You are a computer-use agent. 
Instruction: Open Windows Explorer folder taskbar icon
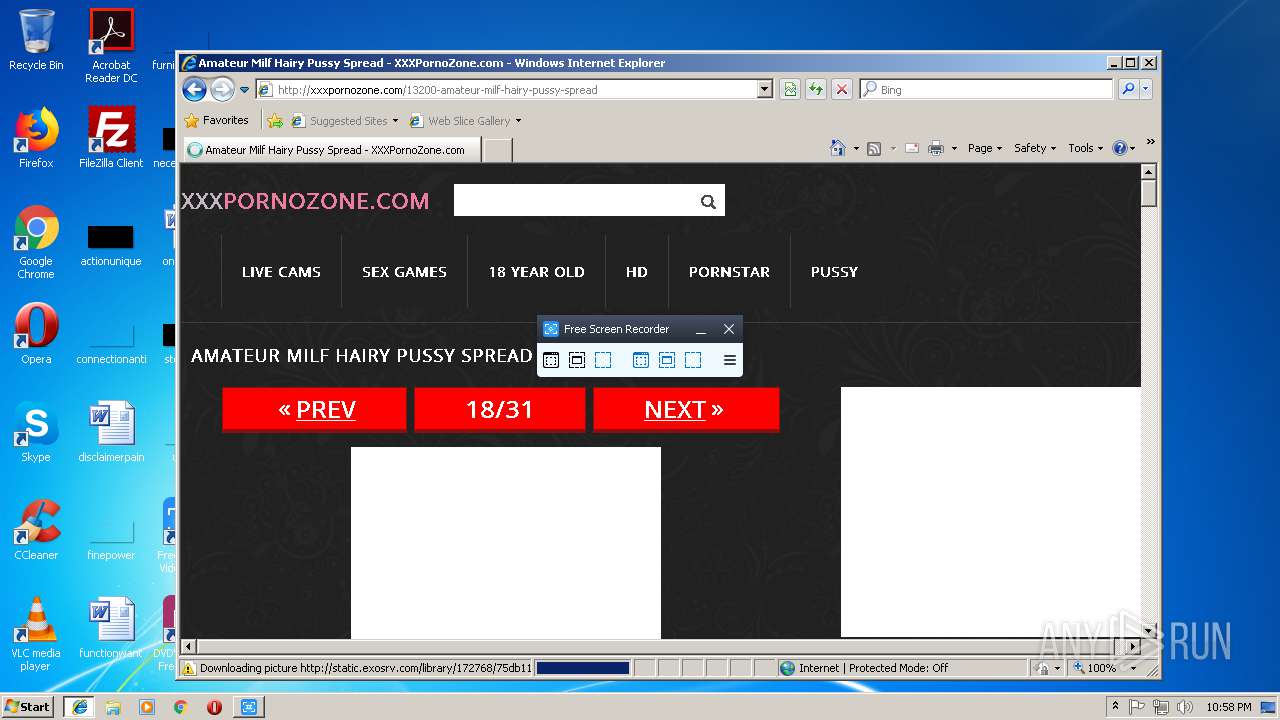113,707
